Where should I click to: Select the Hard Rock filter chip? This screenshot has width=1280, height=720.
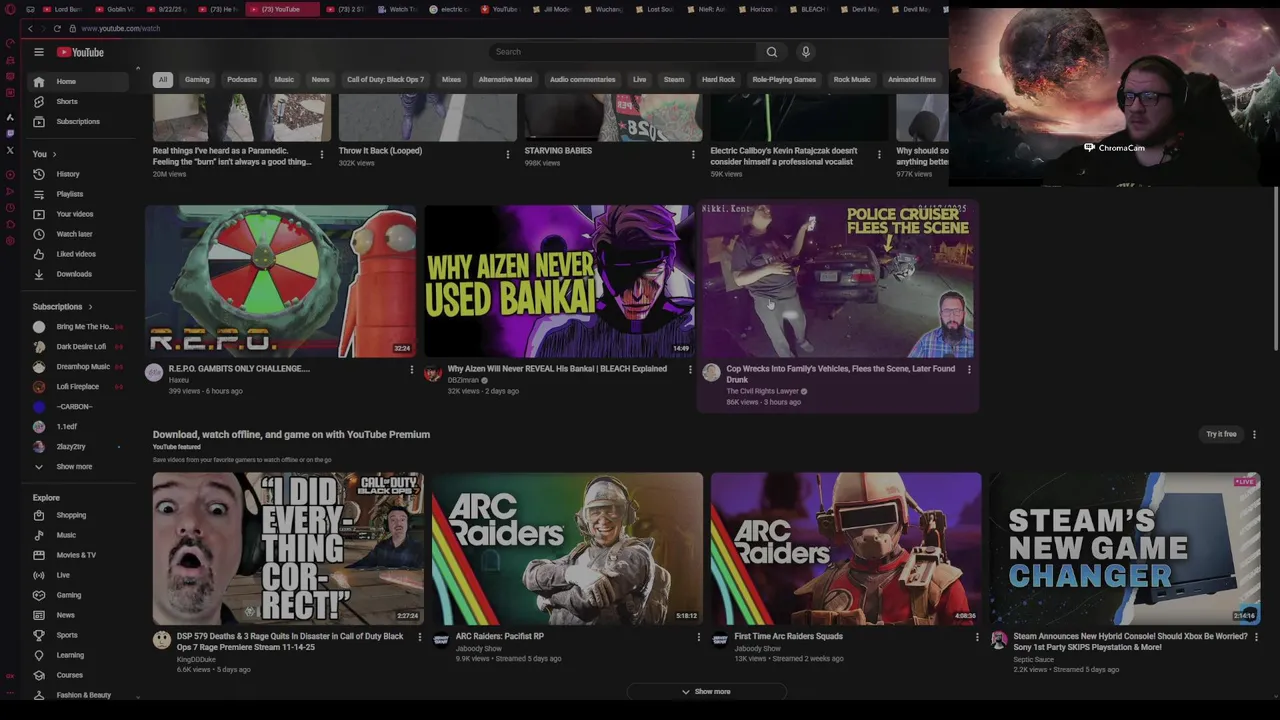click(x=718, y=80)
